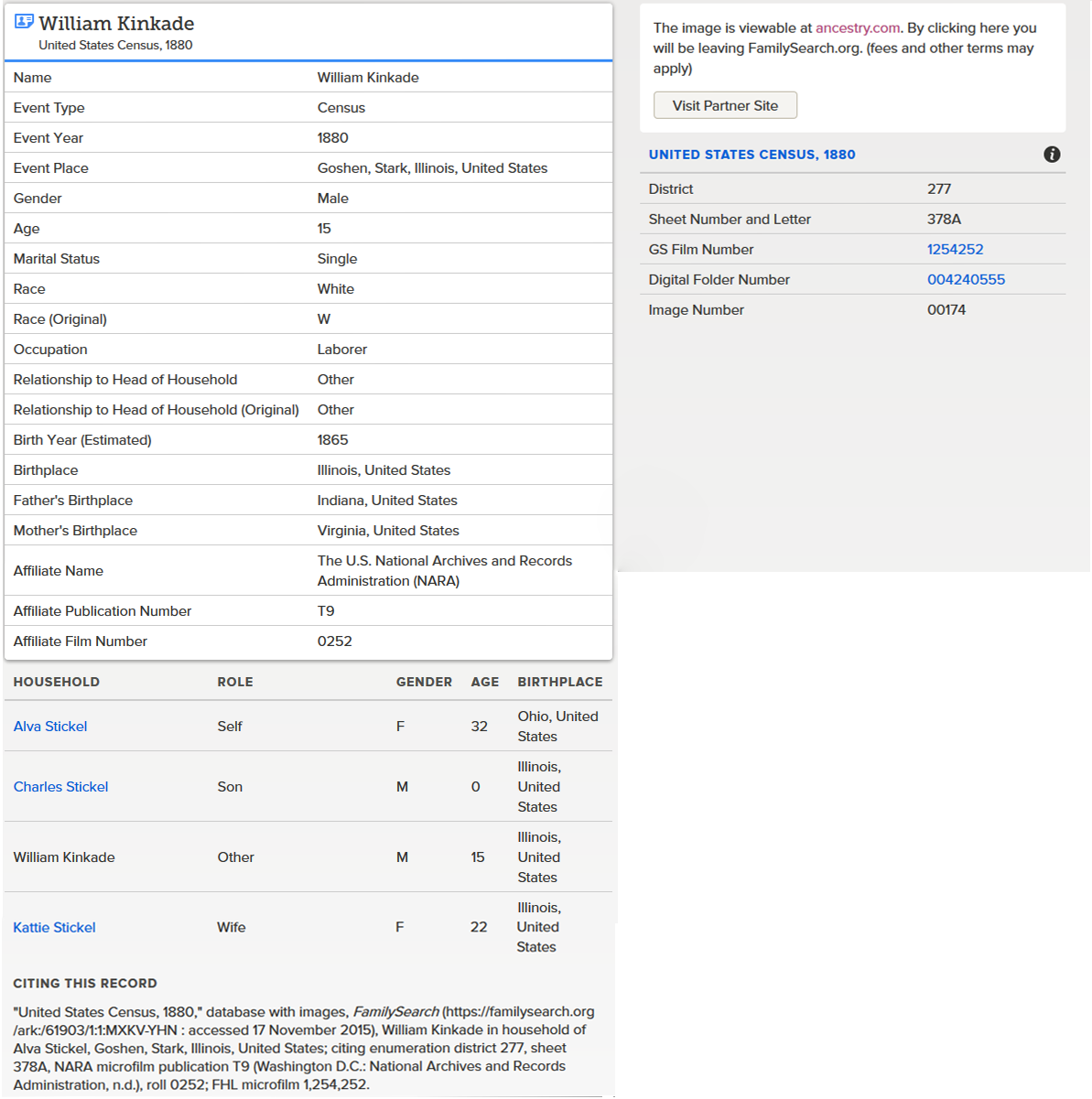Screen dimensions: 1092x1099
Task: Click the Image Number value 00174
Action: click(x=946, y=310)
